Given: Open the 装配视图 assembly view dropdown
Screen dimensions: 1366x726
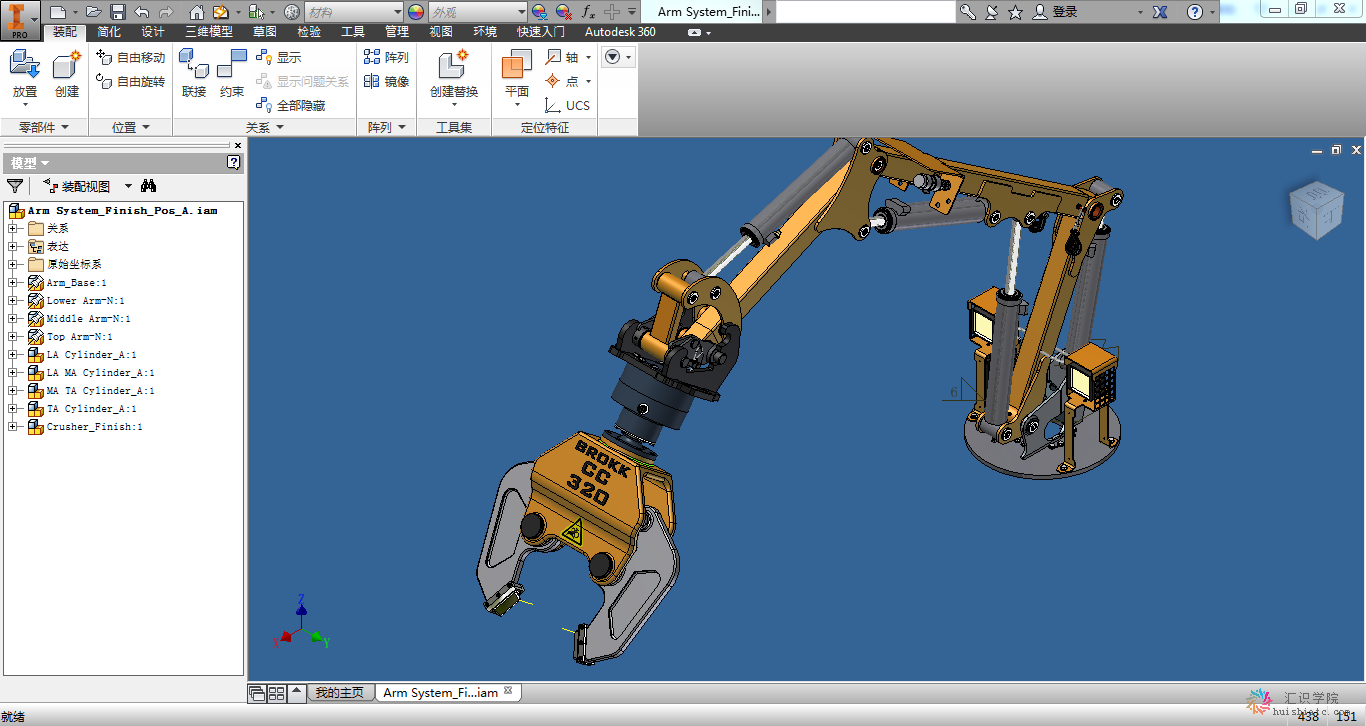Looking at the screenshot, I should pos(128,186).
